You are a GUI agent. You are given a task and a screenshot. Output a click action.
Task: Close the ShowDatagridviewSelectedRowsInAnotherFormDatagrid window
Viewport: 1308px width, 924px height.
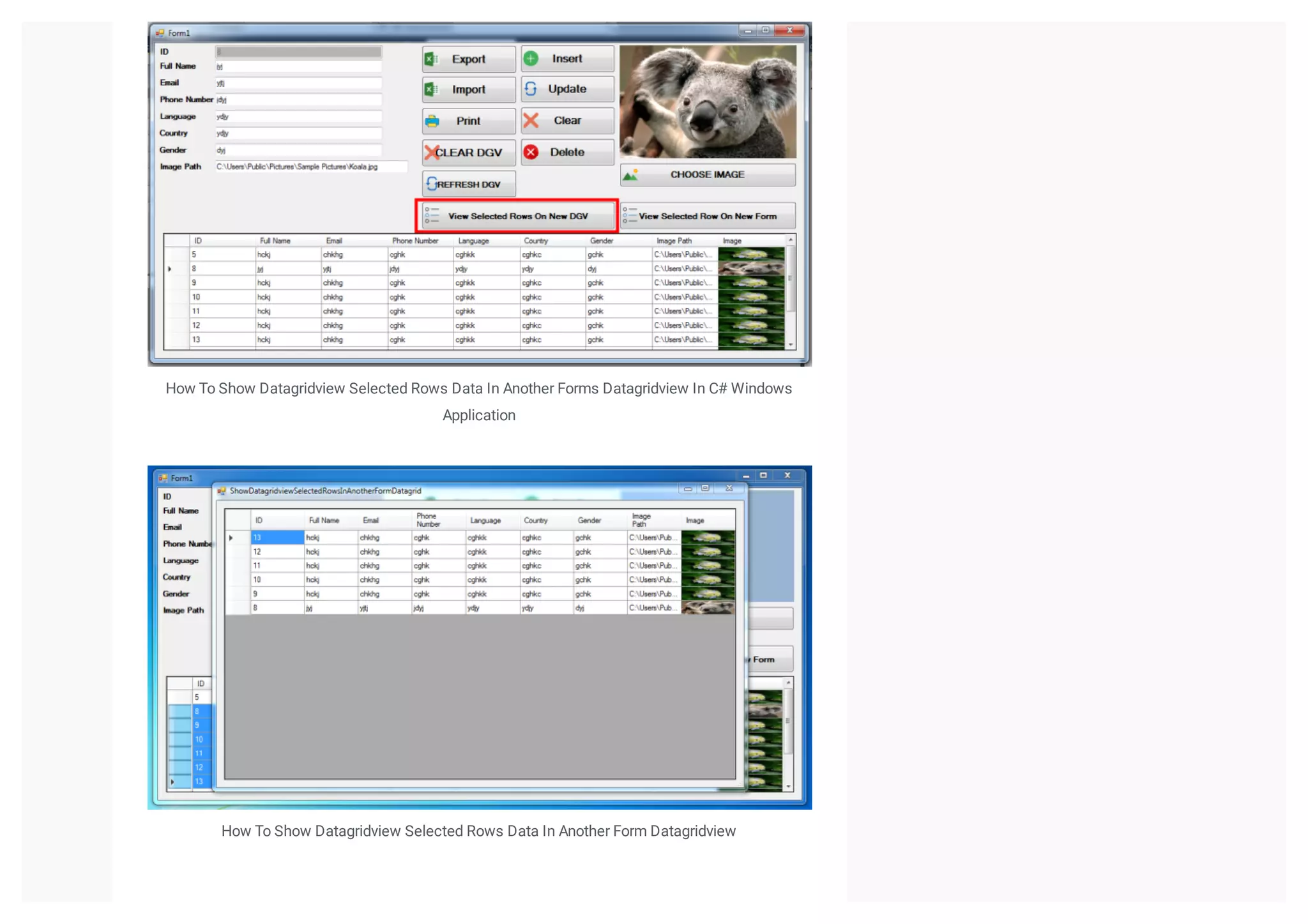(x=729, y=489)
